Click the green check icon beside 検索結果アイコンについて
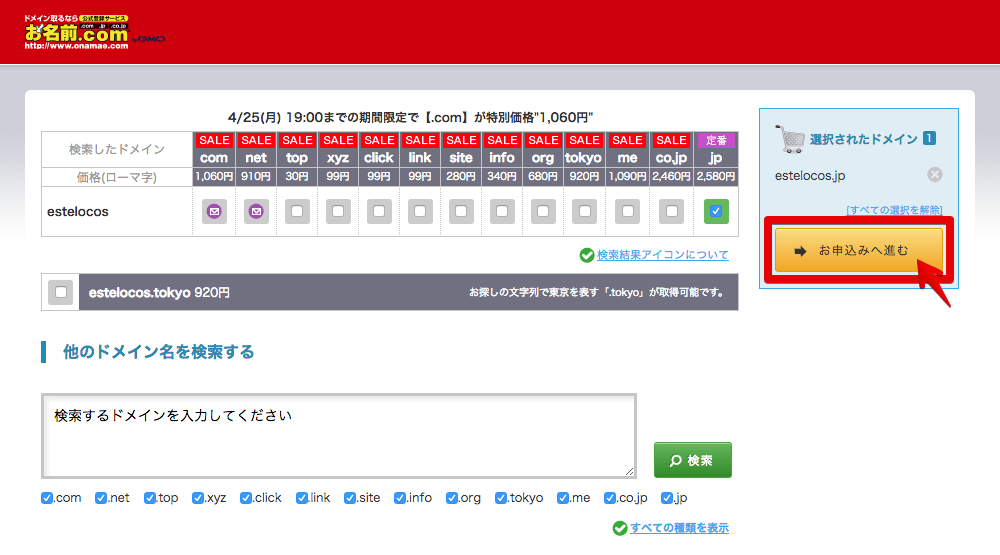 click(587, 255)
